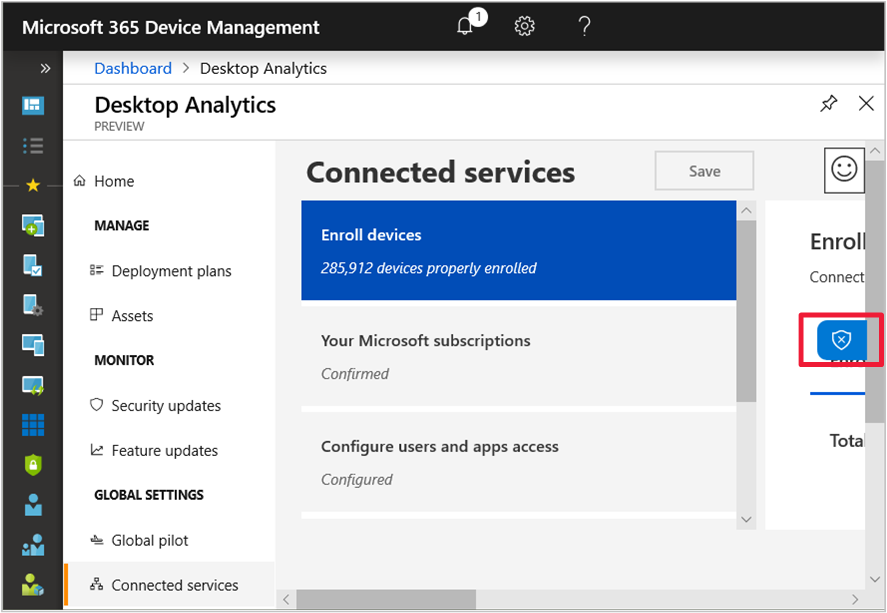Open the notifications bell icon

pos(465,26)
